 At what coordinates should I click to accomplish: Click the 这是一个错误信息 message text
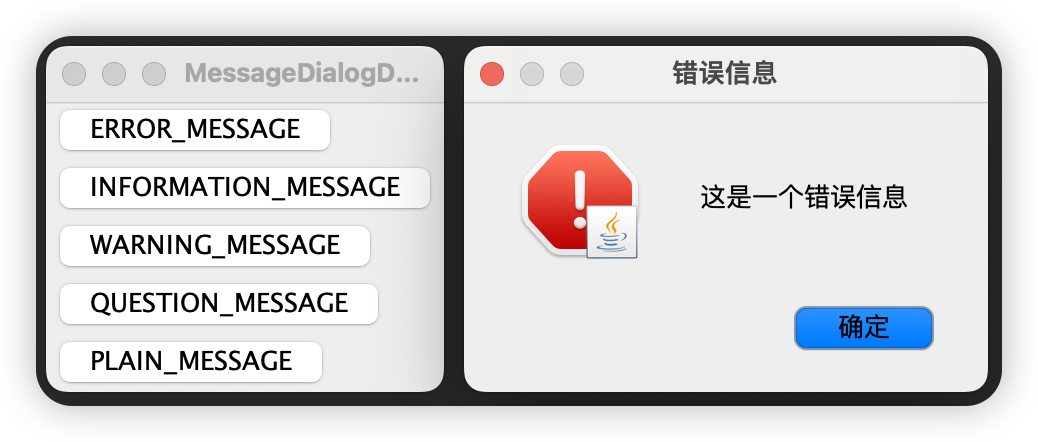click(x=803, y=197)
